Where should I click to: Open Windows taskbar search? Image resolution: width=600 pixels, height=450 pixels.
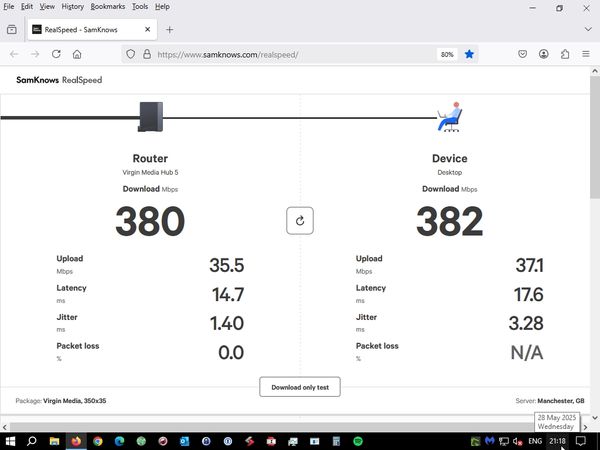[x=32, y=441]
